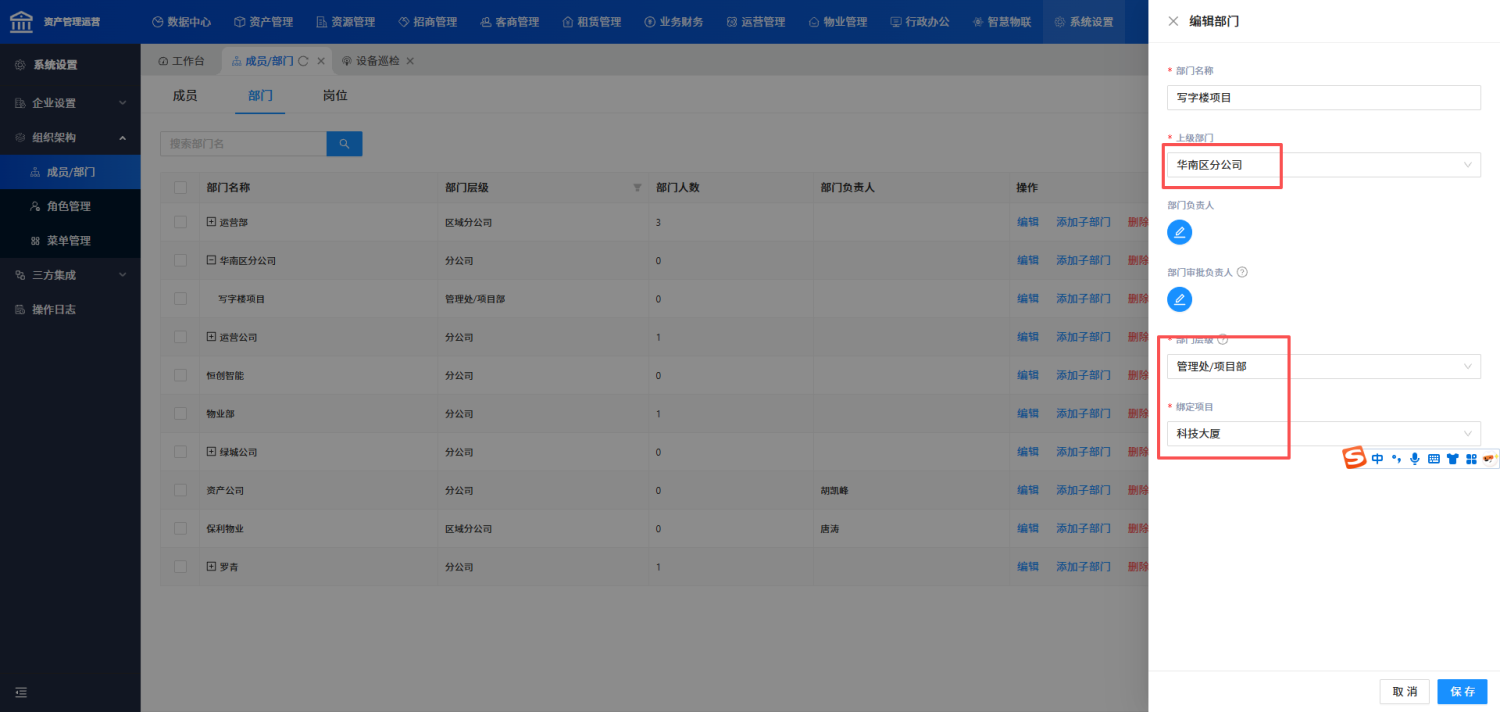Expand 绿城公司 tree row
1500x712 pixels.
pyautogui.click(x=211, y=452)
